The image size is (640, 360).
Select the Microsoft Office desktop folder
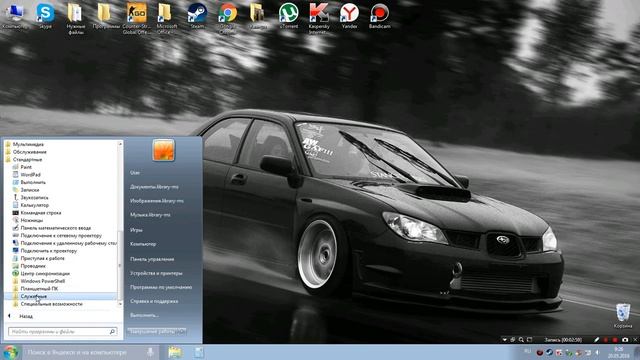(167, 18)
